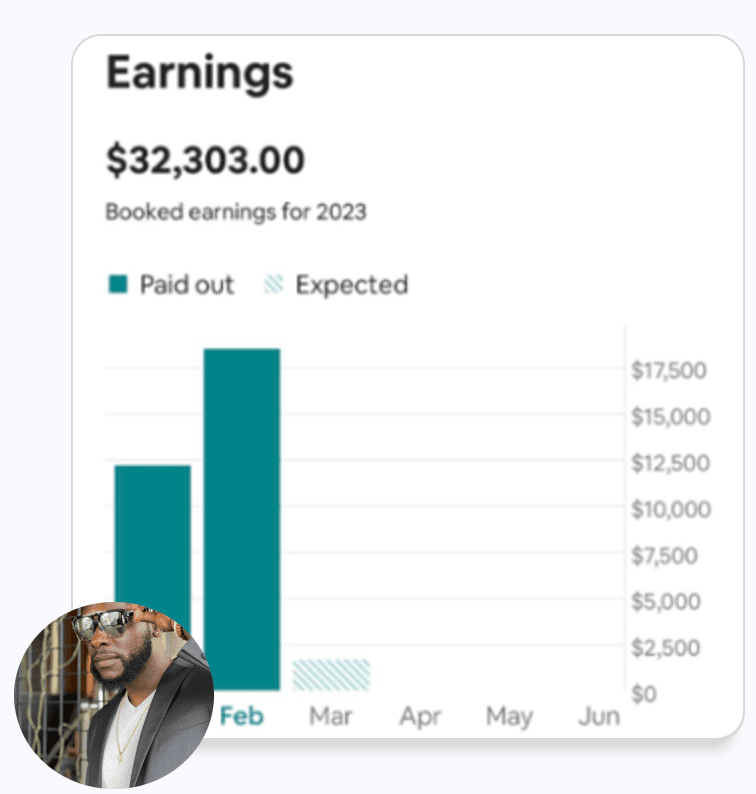Click the $32,303.00 total amount
The width and height of the screenshot is (756, 794).
[205, 161]
